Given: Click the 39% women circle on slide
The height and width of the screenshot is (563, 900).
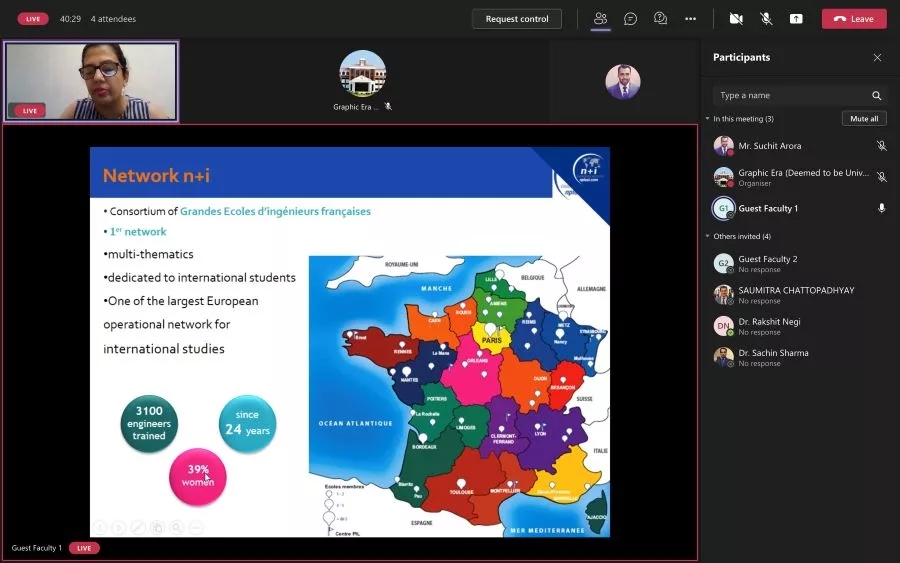Looking at the screenshot, I should pos(197,477).
